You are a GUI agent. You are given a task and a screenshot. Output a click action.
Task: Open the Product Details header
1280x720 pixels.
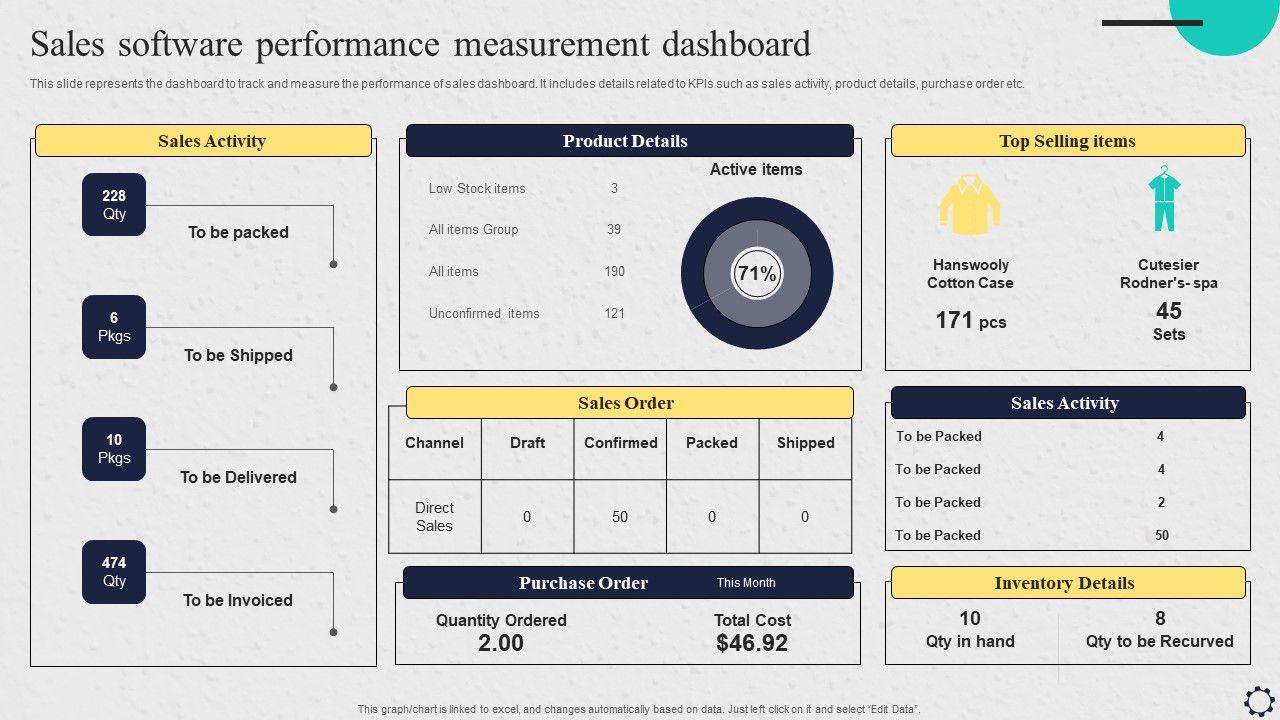click(630, 140)
